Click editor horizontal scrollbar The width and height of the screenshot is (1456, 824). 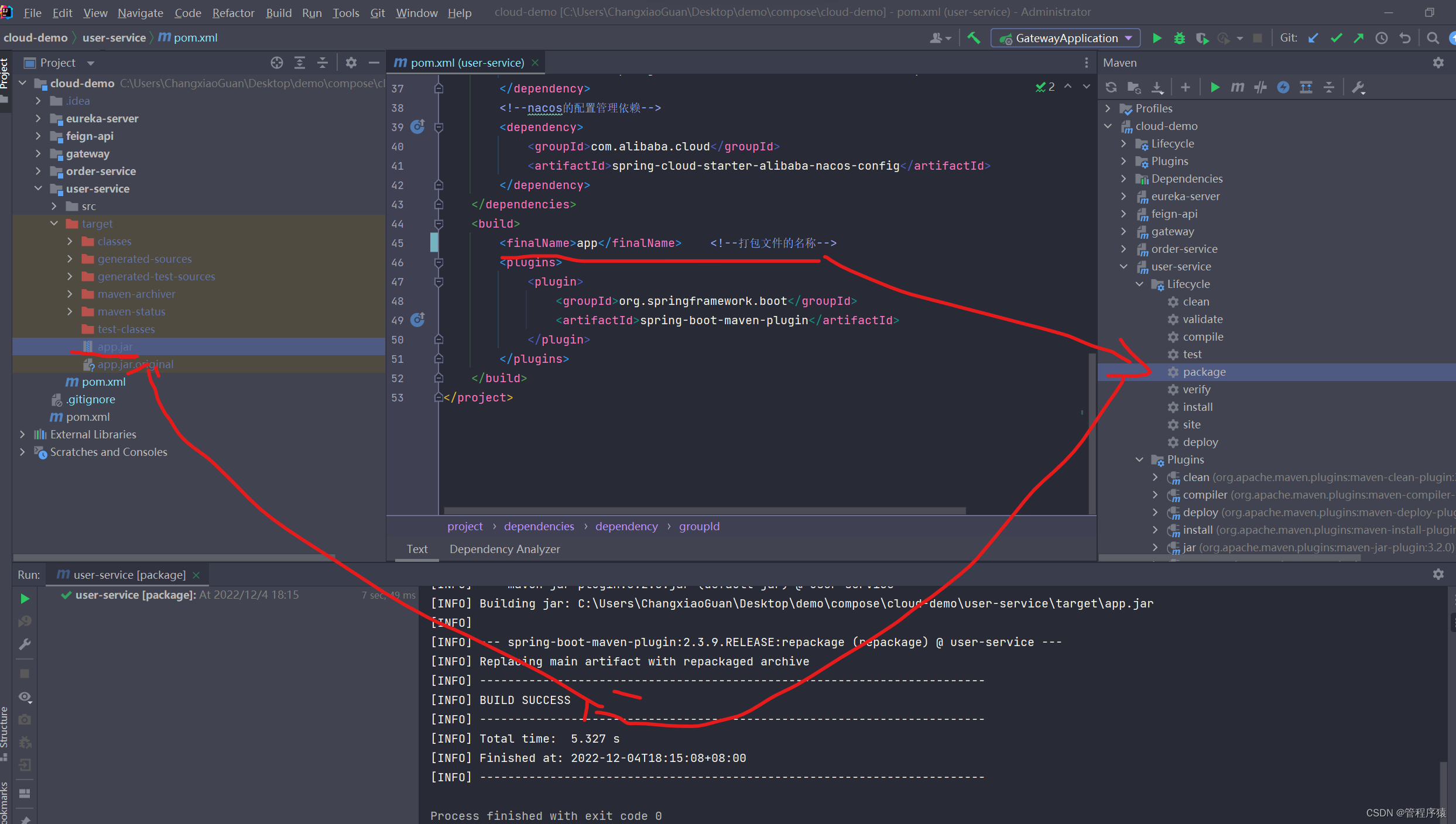point(705,510)
